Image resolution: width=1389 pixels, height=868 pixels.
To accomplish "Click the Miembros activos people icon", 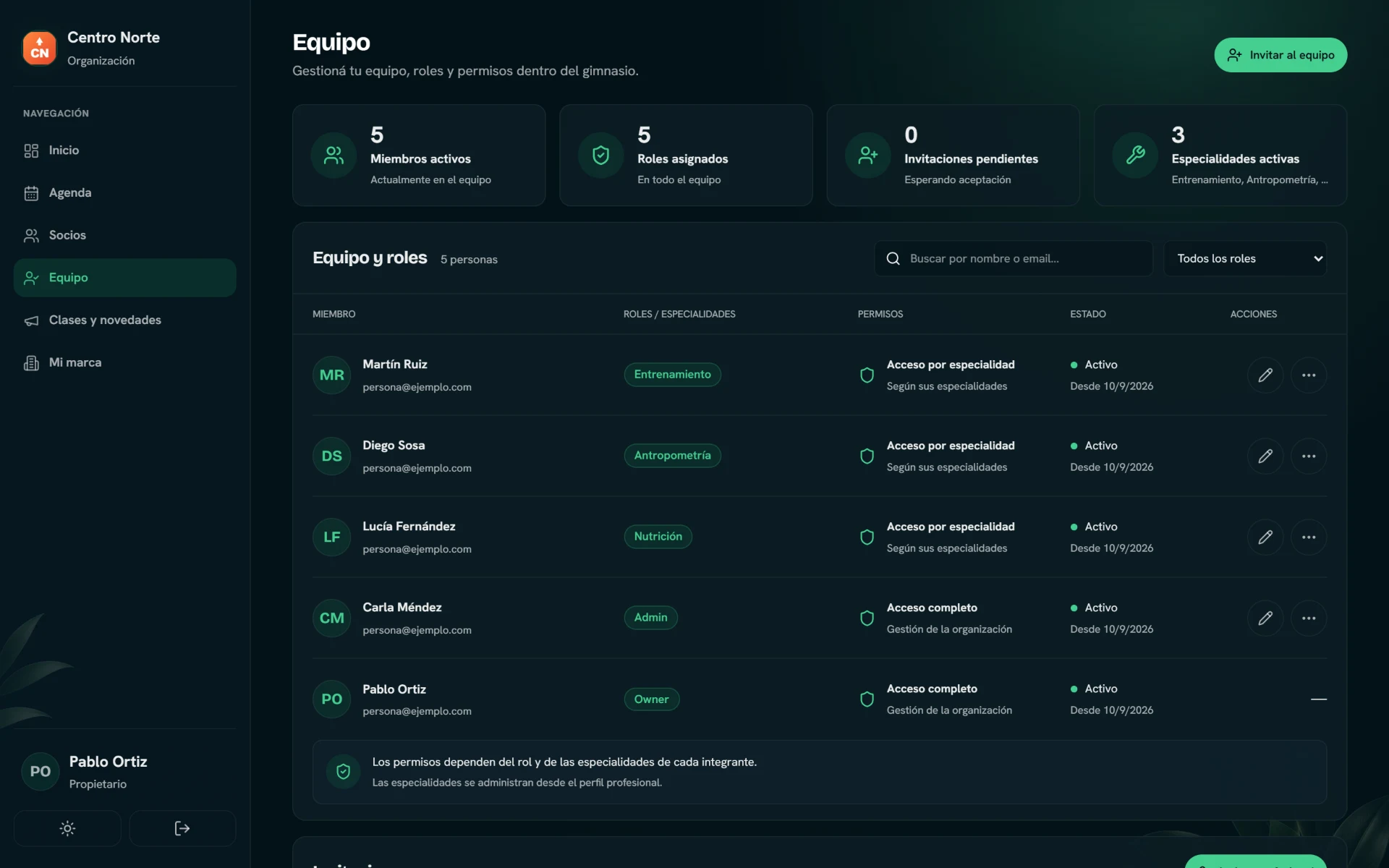I will [x=334, y=155].
